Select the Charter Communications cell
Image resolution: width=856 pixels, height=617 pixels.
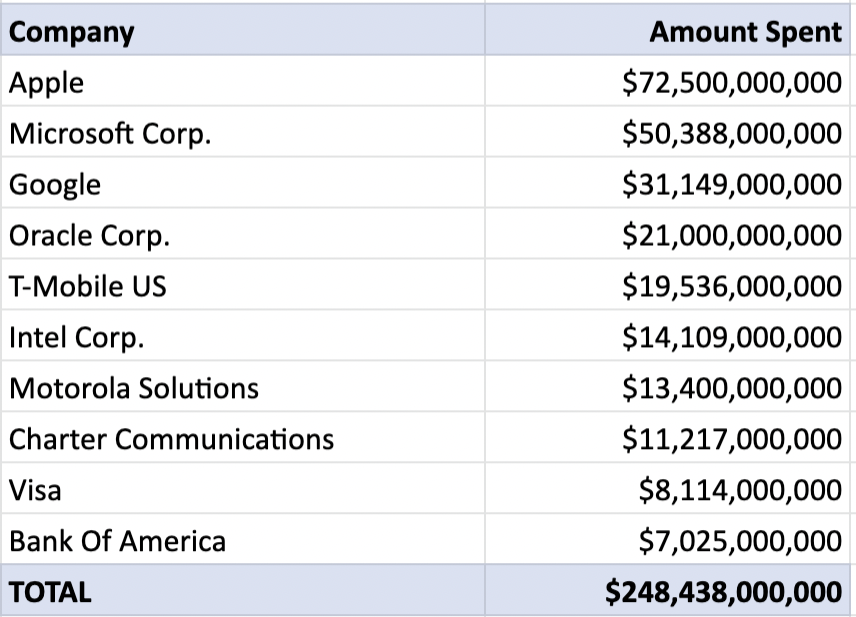coord(171,439)
